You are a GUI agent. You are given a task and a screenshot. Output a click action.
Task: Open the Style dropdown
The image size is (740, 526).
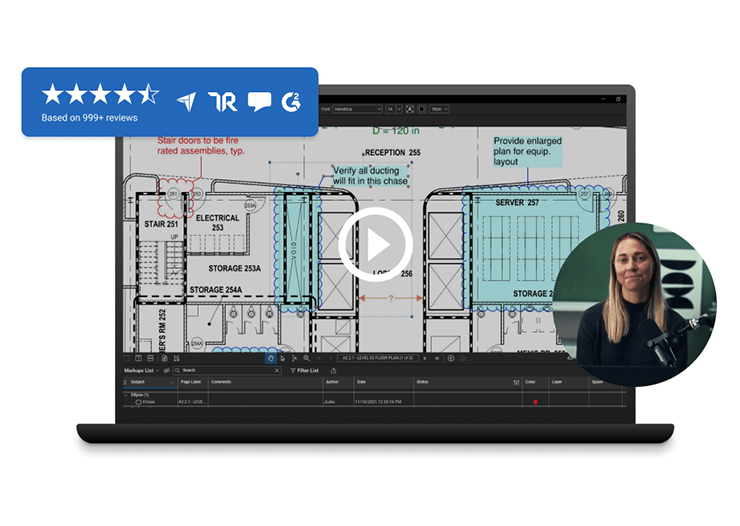click(x=439, y=108)
